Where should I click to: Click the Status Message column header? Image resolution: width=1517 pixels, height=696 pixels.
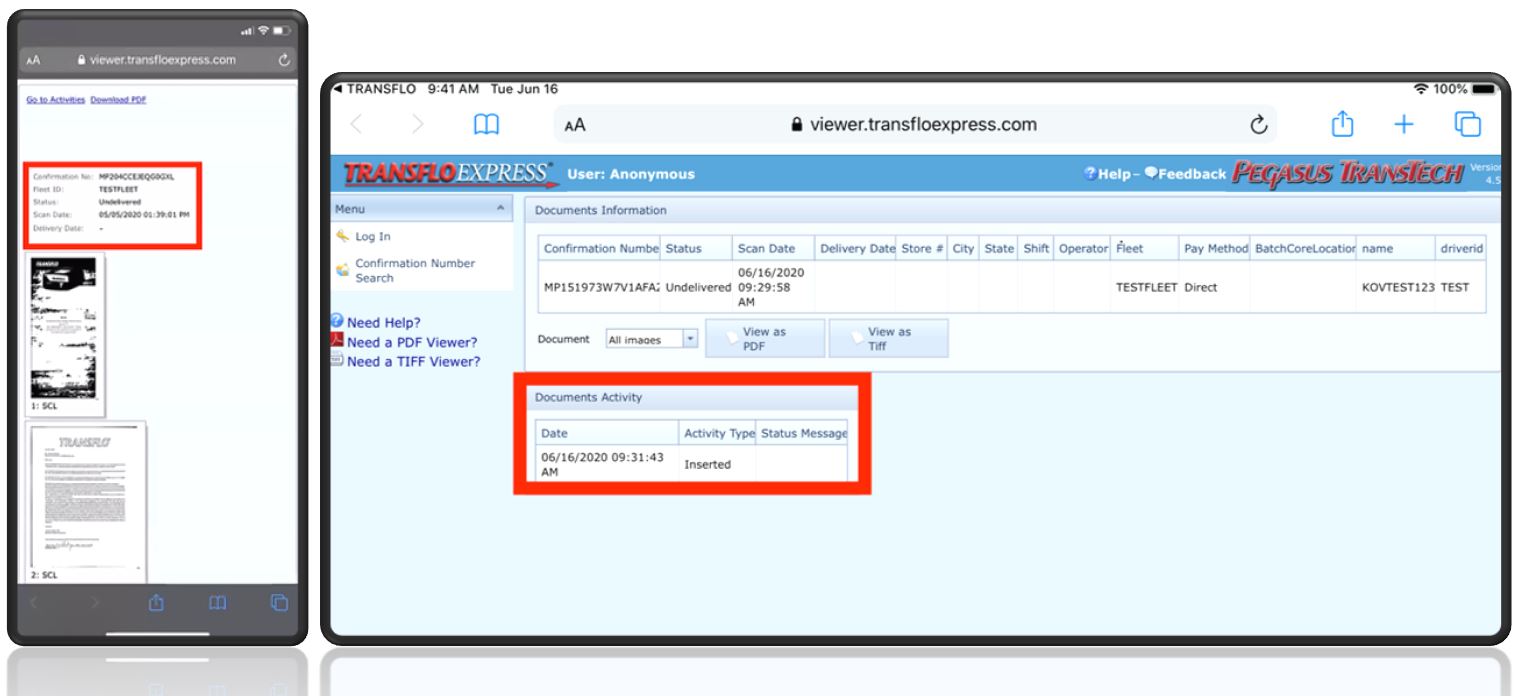pos(803,434)
